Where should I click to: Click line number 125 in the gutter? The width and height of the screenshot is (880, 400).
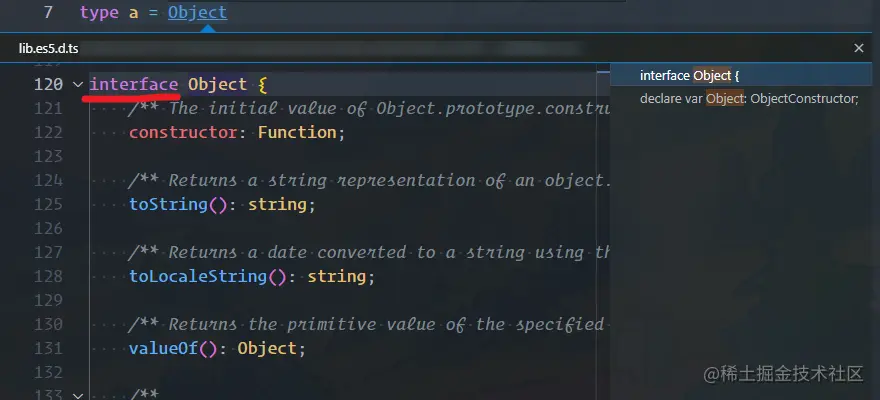point(48,204)
